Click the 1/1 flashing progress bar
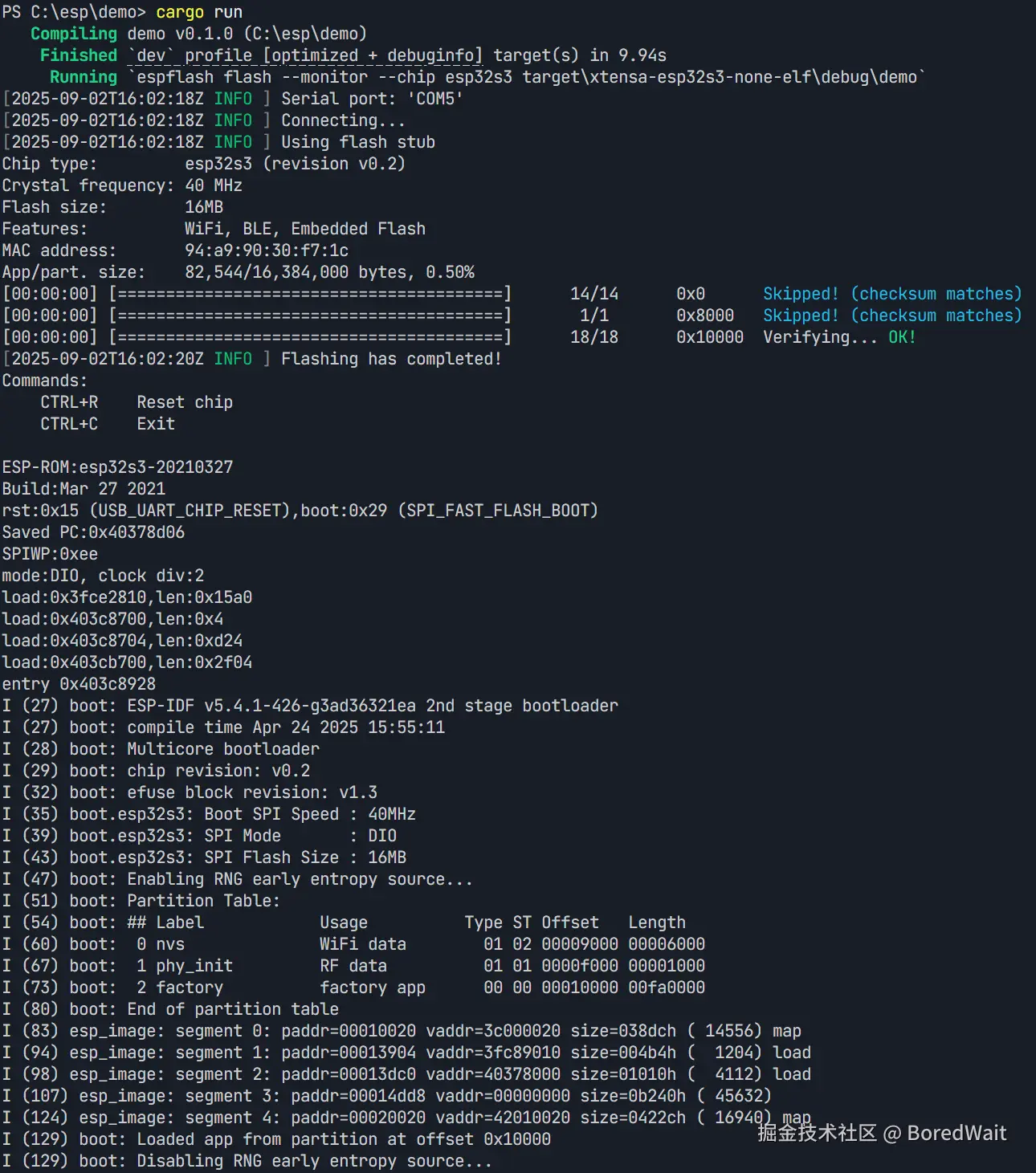1036x1173 pixels. [310, 316]
